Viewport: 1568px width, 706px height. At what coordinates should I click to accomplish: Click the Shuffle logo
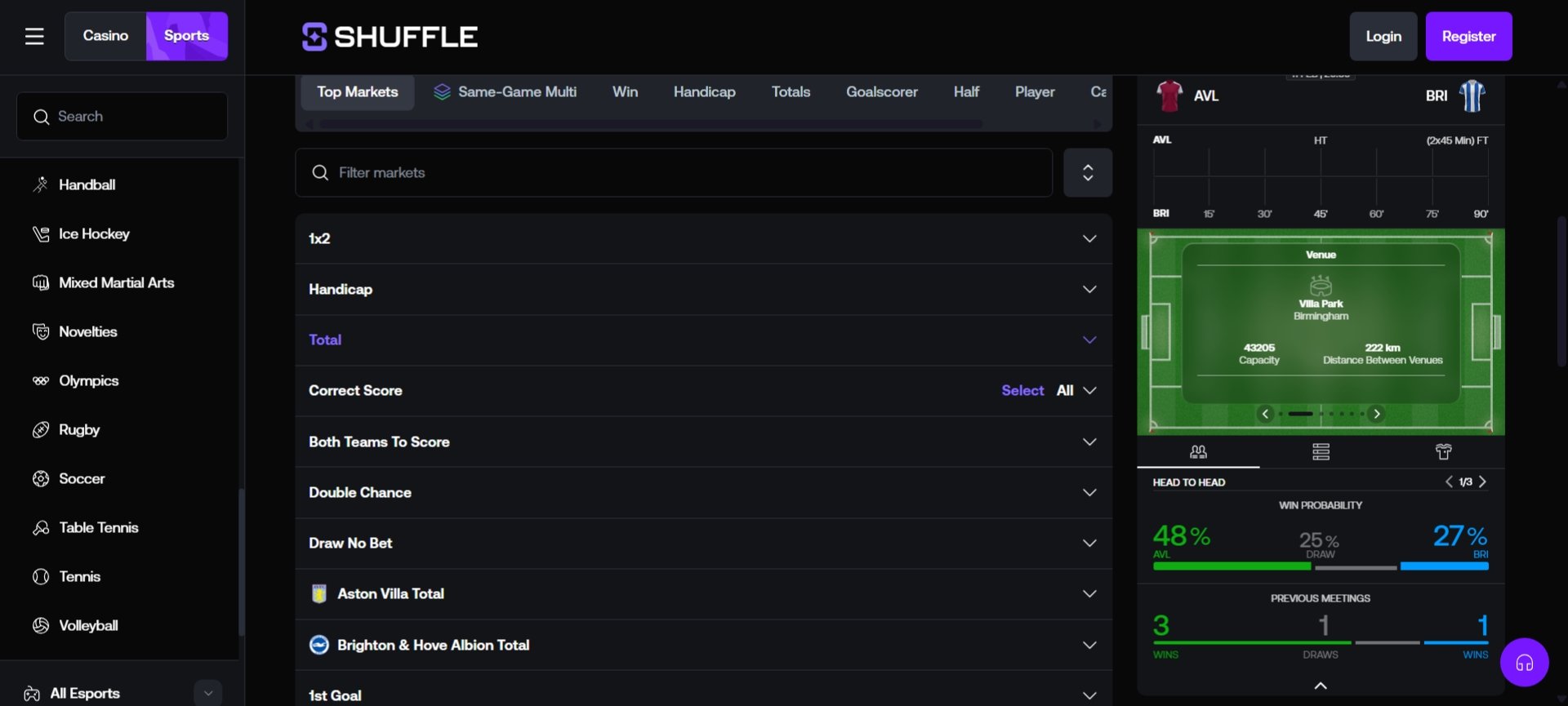pos(390,37)
